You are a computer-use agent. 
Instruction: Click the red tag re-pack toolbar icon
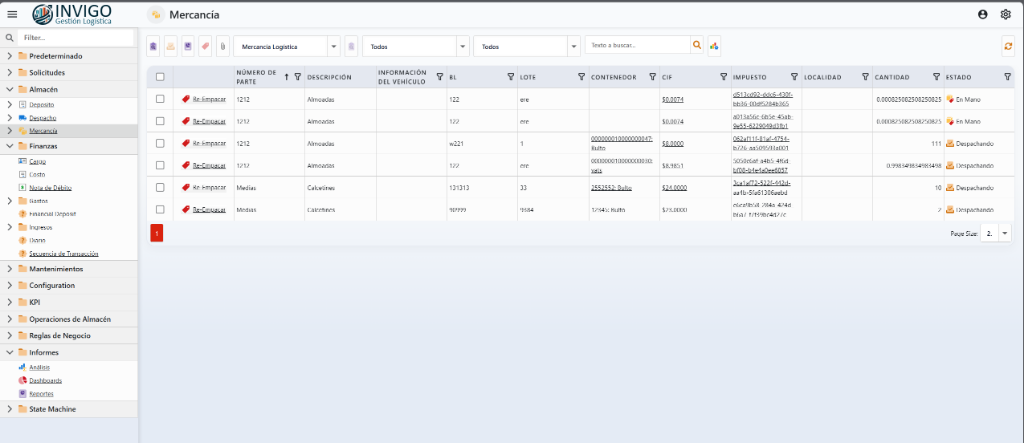(205, 46)
